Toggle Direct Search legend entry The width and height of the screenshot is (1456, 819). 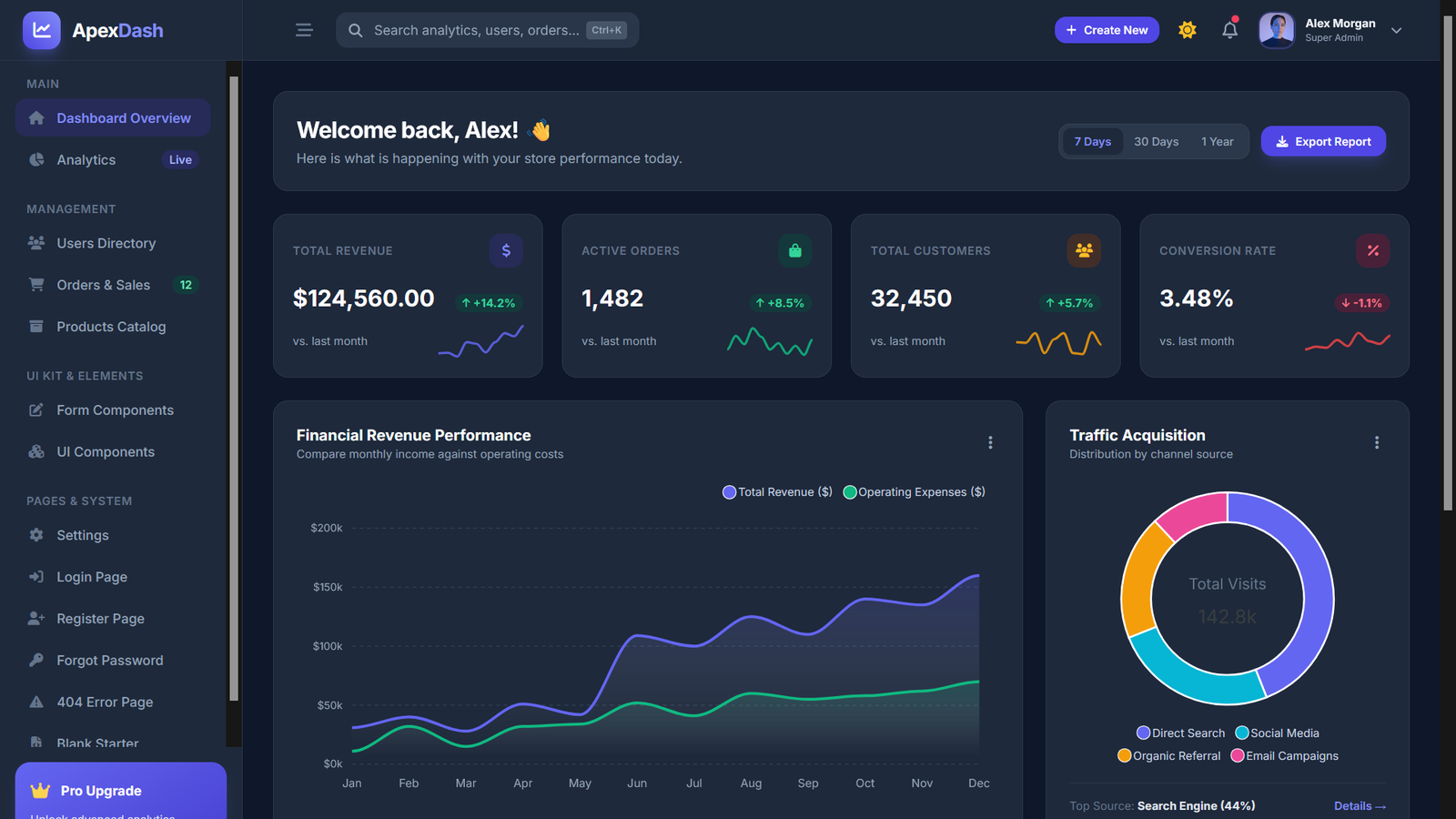(x=1180, y=733)
